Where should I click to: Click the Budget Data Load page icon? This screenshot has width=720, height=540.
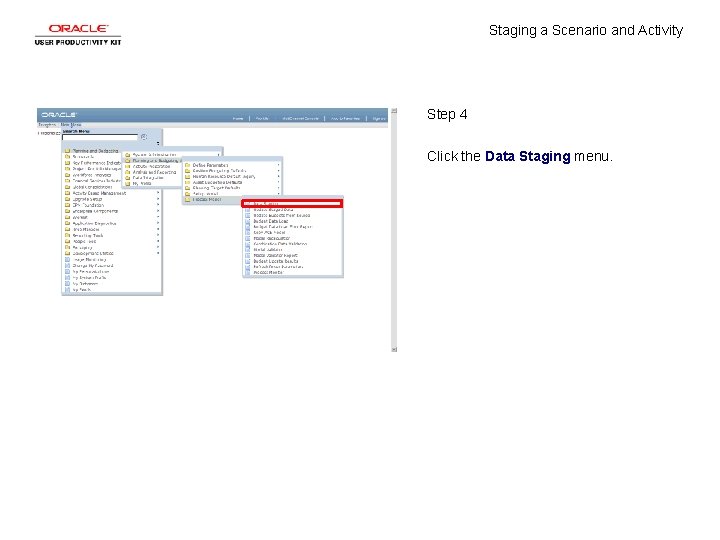(248, 221)
